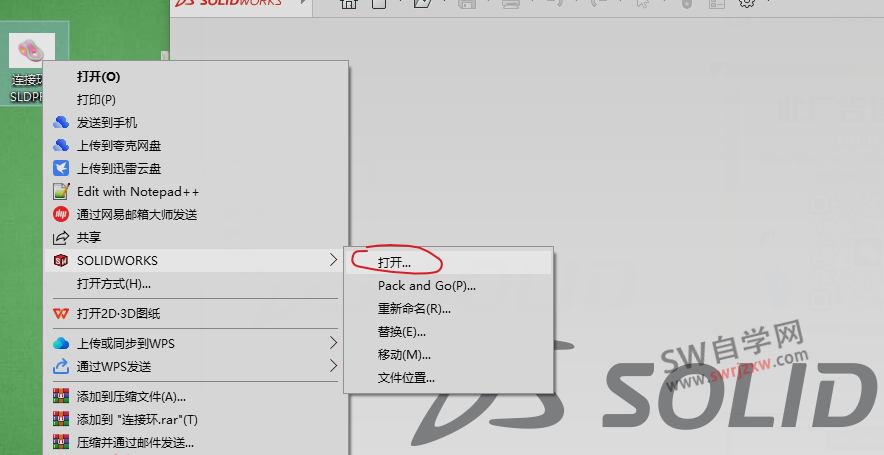Select 打开方式(H)... in context menu

click(114, 284)
